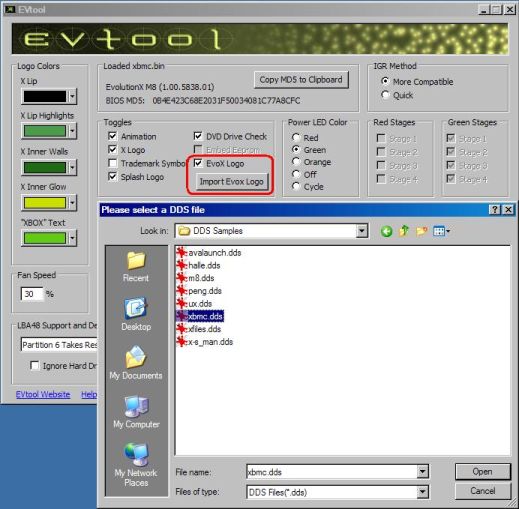519x509 pixels.
Task: Open the EVtool Website link
Action: click(x=43, y=394)
